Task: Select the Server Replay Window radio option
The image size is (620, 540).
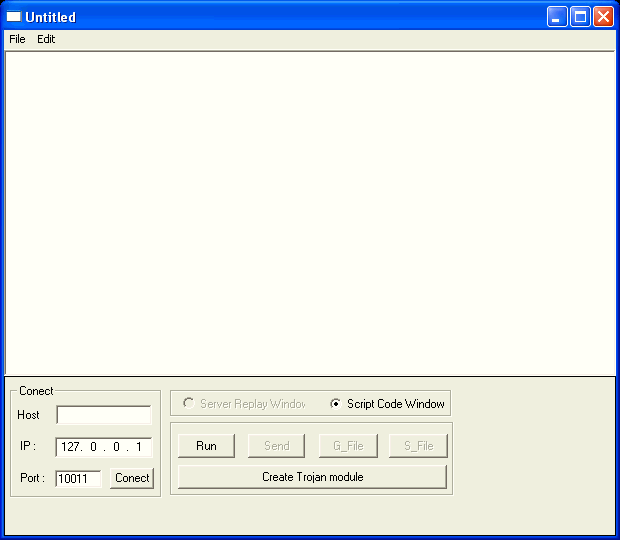Action: 189,404
